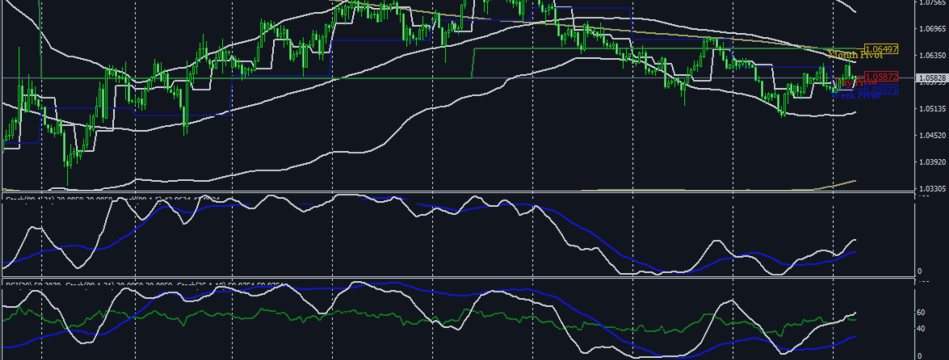Click the 1.04520 value on price scale
This screenshot has height=360, width=949.
931,136
